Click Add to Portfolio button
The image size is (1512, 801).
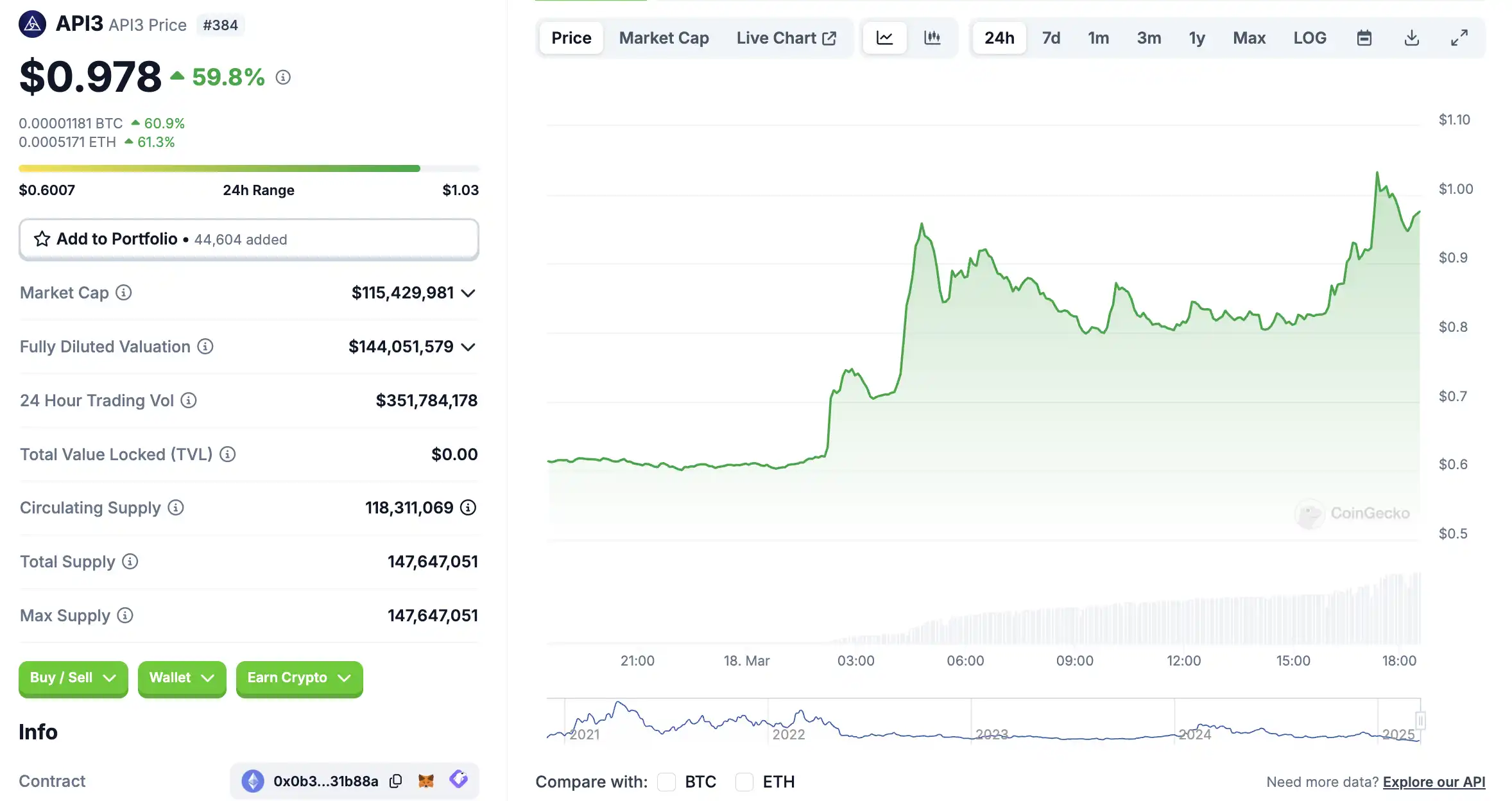point(249,239)
